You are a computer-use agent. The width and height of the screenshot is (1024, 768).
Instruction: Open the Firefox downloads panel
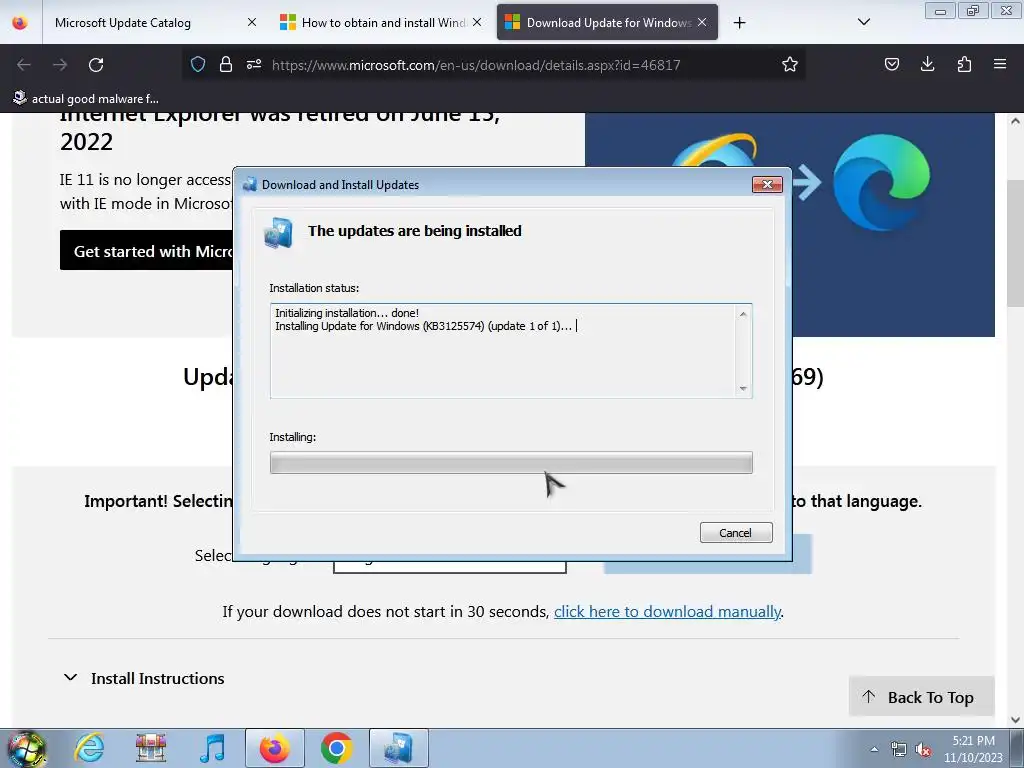pyautogui.click(x=927, y=64)
